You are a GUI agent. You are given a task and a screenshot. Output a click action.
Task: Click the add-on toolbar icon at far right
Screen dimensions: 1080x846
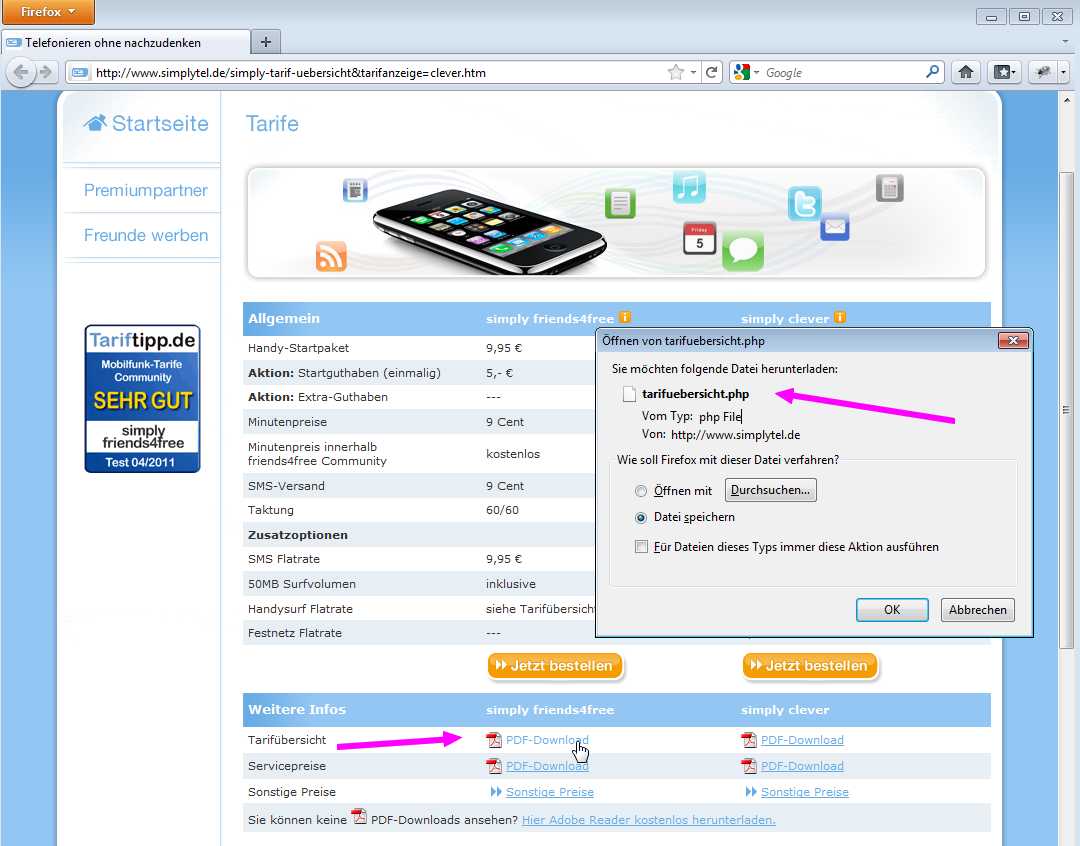pos(1043,72)
